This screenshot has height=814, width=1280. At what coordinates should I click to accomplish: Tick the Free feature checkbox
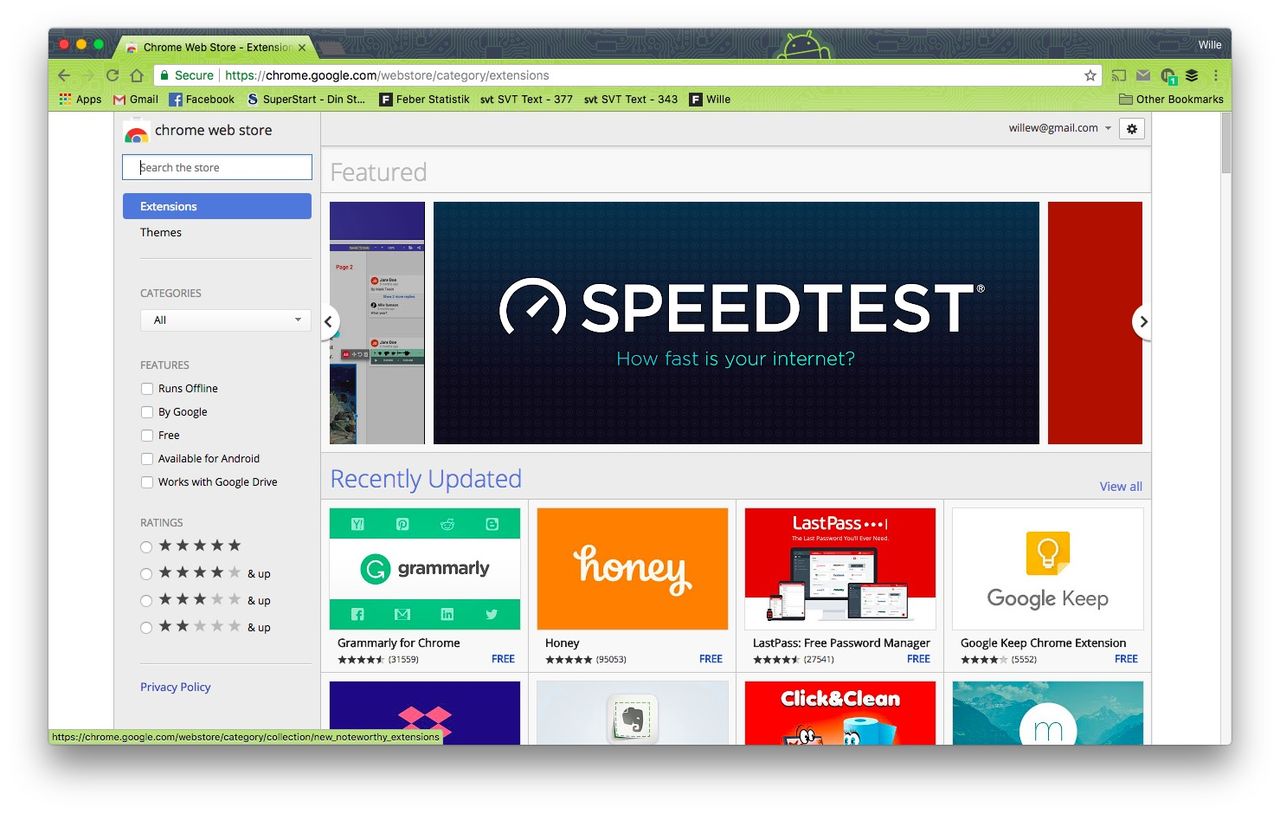pos(147,435)
